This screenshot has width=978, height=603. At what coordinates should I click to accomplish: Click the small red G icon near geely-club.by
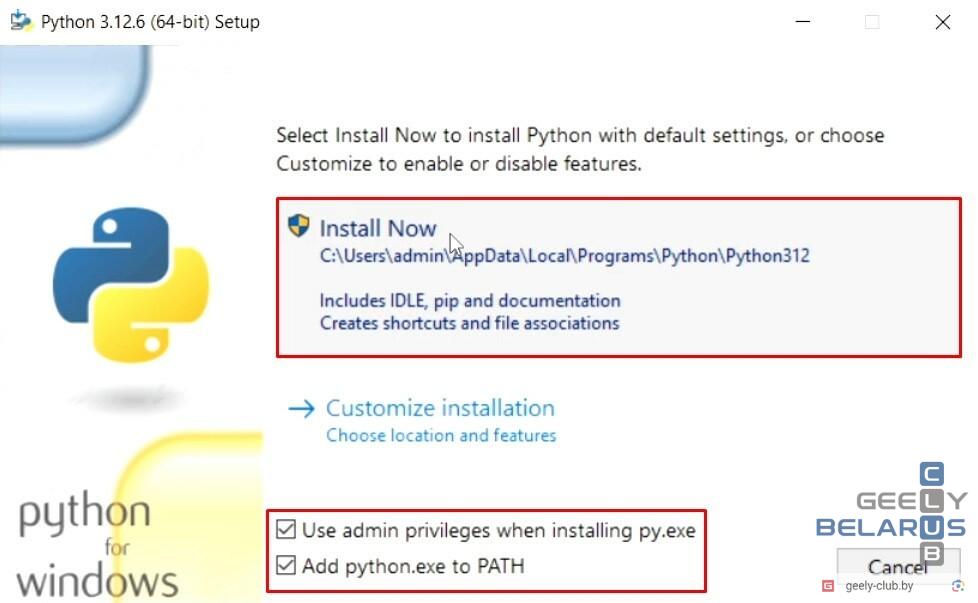[828, 586]
